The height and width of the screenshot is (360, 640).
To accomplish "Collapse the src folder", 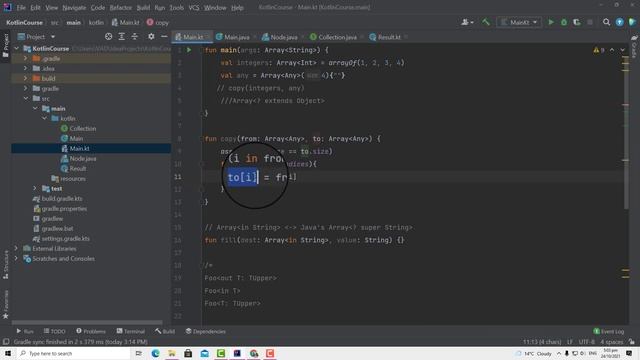I will pyautogui.click(x=26, y=98).
